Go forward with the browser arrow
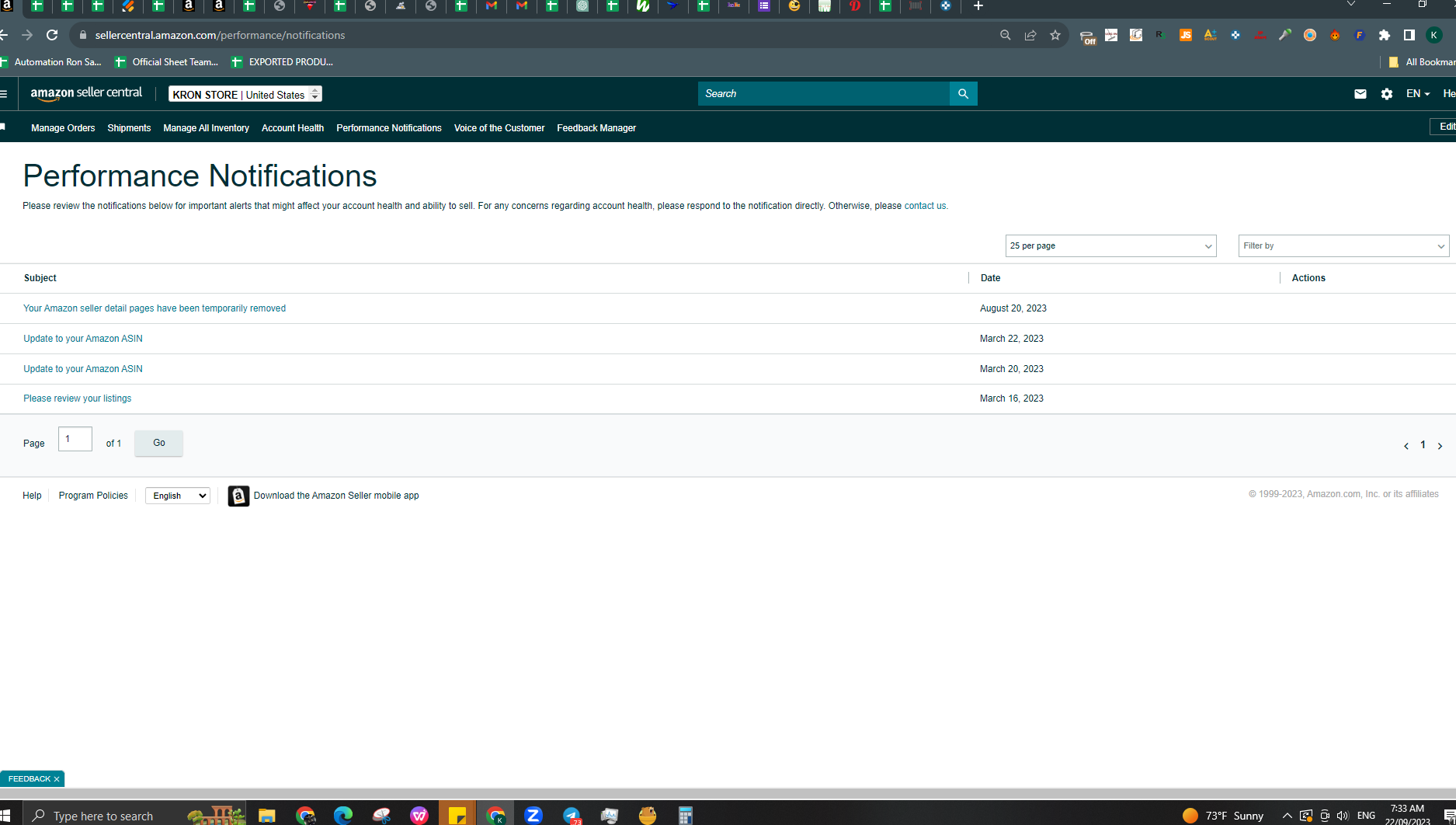The image size is (1456, 825). pos(27,35)
